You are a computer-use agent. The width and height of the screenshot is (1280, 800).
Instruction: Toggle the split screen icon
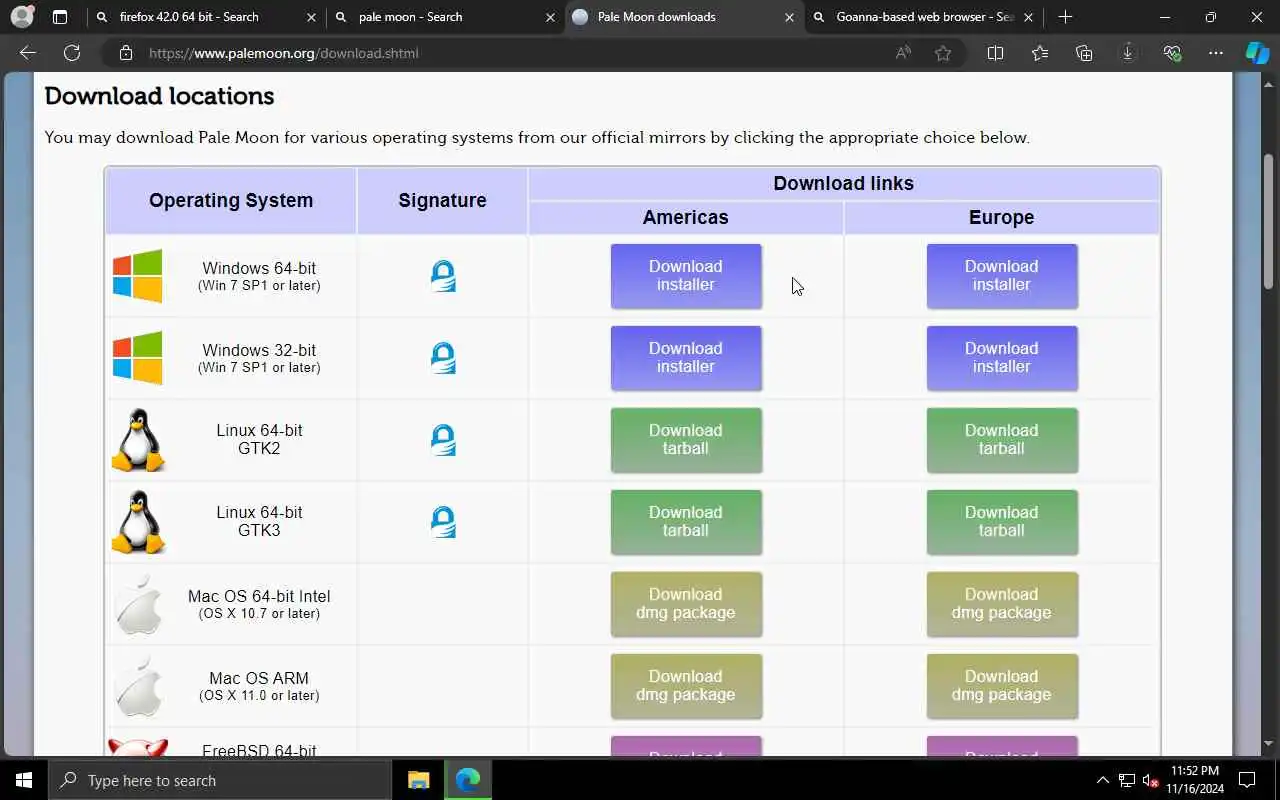[995, 53]
